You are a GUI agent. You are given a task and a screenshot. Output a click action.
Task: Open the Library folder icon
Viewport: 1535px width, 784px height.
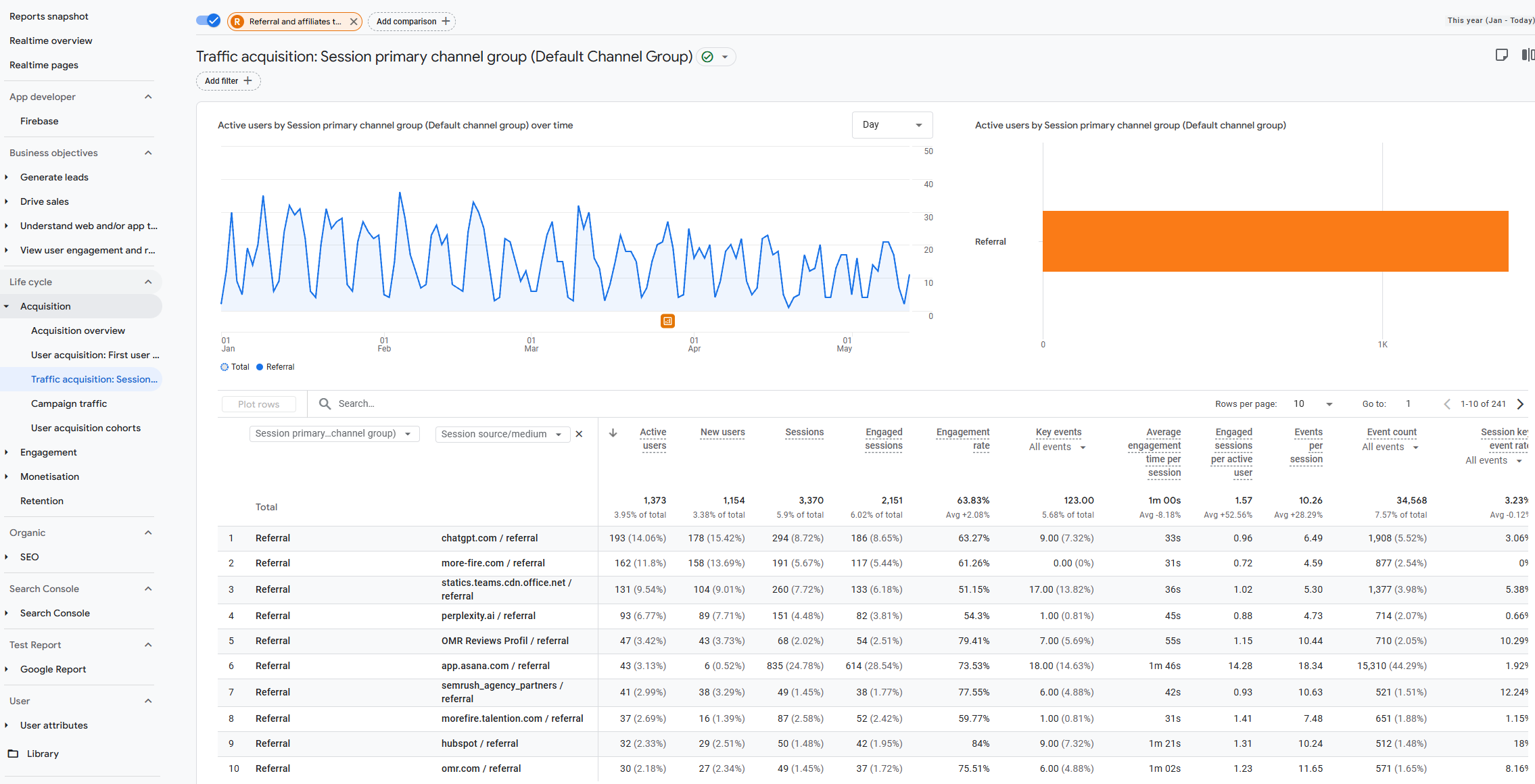point(13,754)
